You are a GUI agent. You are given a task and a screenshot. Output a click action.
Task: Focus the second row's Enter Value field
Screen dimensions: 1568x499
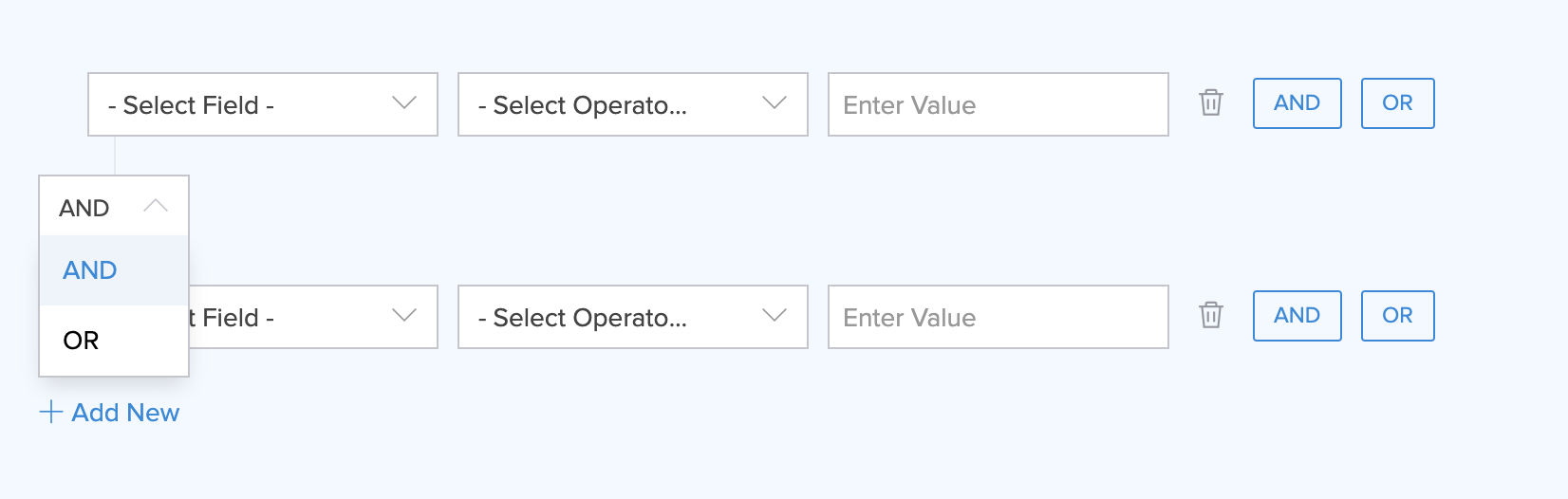[x=998, y=317]
